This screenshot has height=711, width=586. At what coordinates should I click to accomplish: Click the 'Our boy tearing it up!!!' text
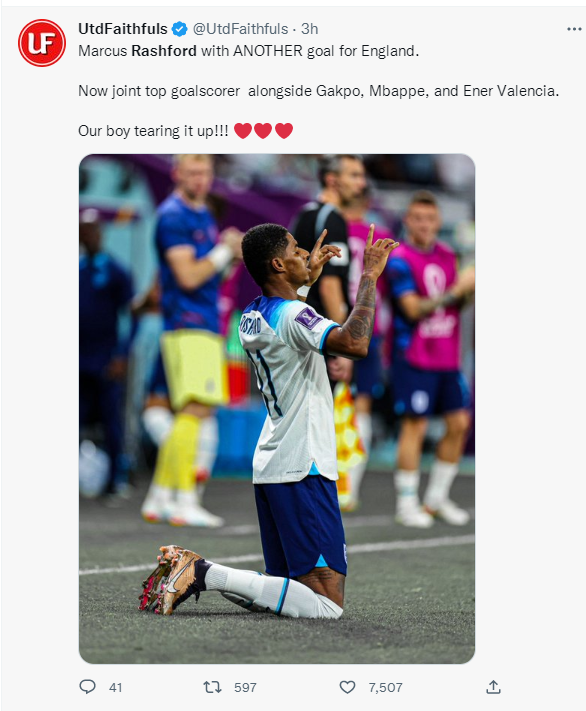click(153, 131)
